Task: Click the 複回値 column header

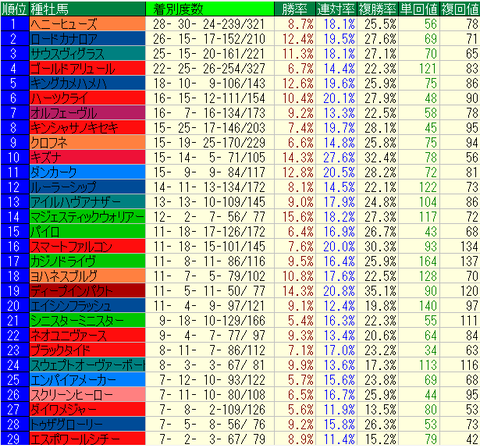Action: (460, 9)
